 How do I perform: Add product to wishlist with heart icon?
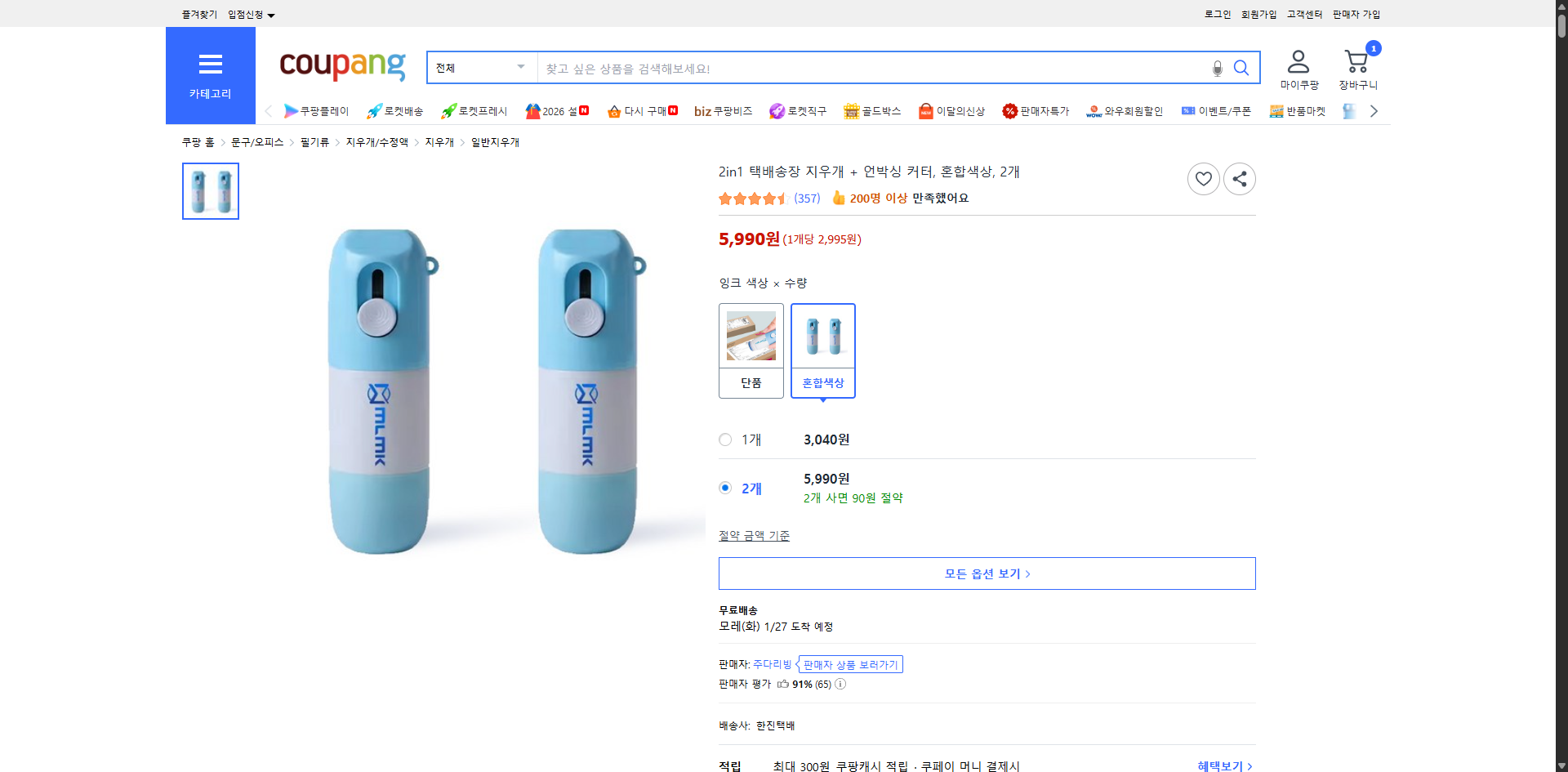coord(1203,178)
